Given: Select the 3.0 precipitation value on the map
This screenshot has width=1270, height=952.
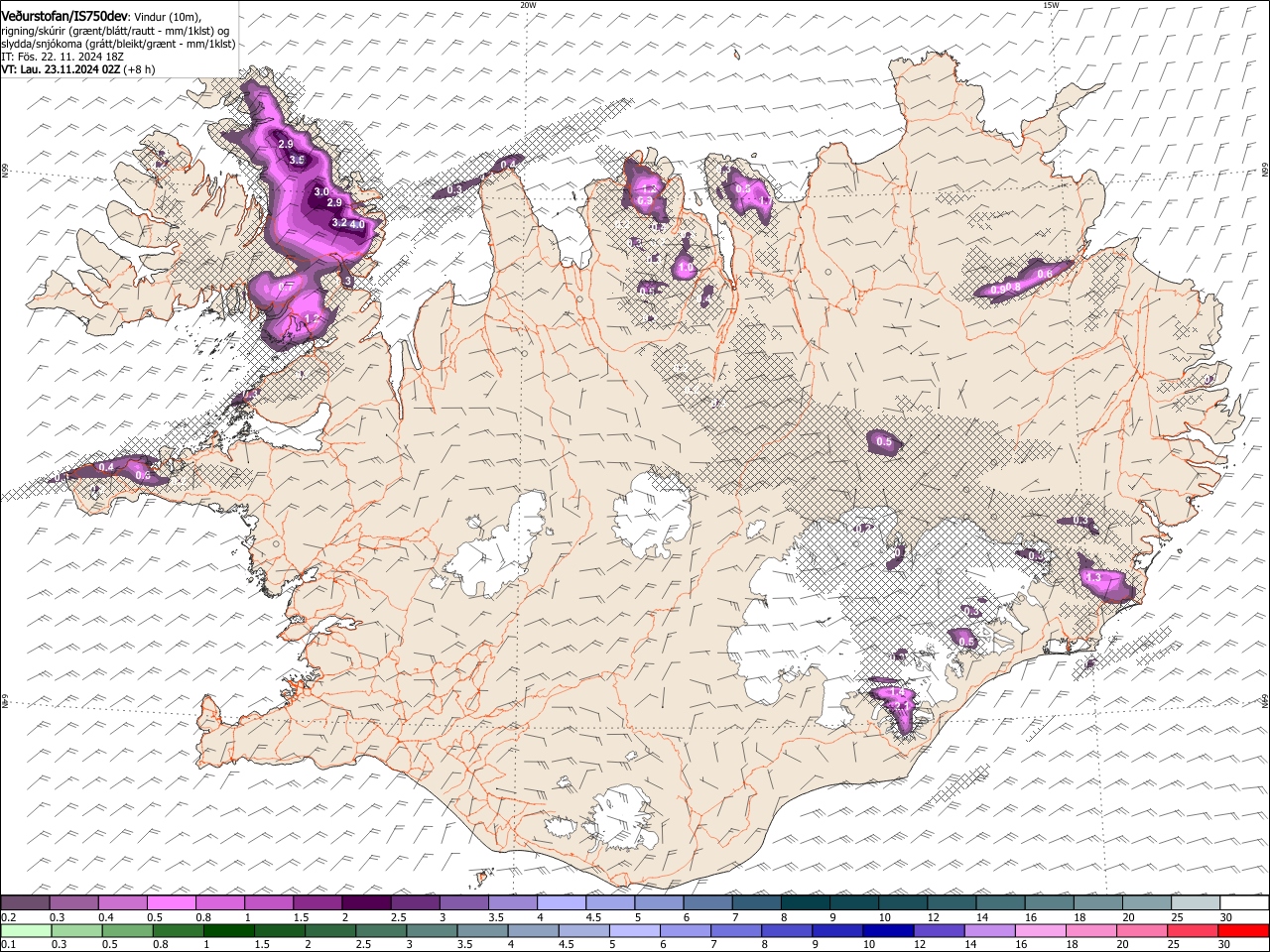Looking at the screenshot, I should pyautogui.click(x=321, y=191).
